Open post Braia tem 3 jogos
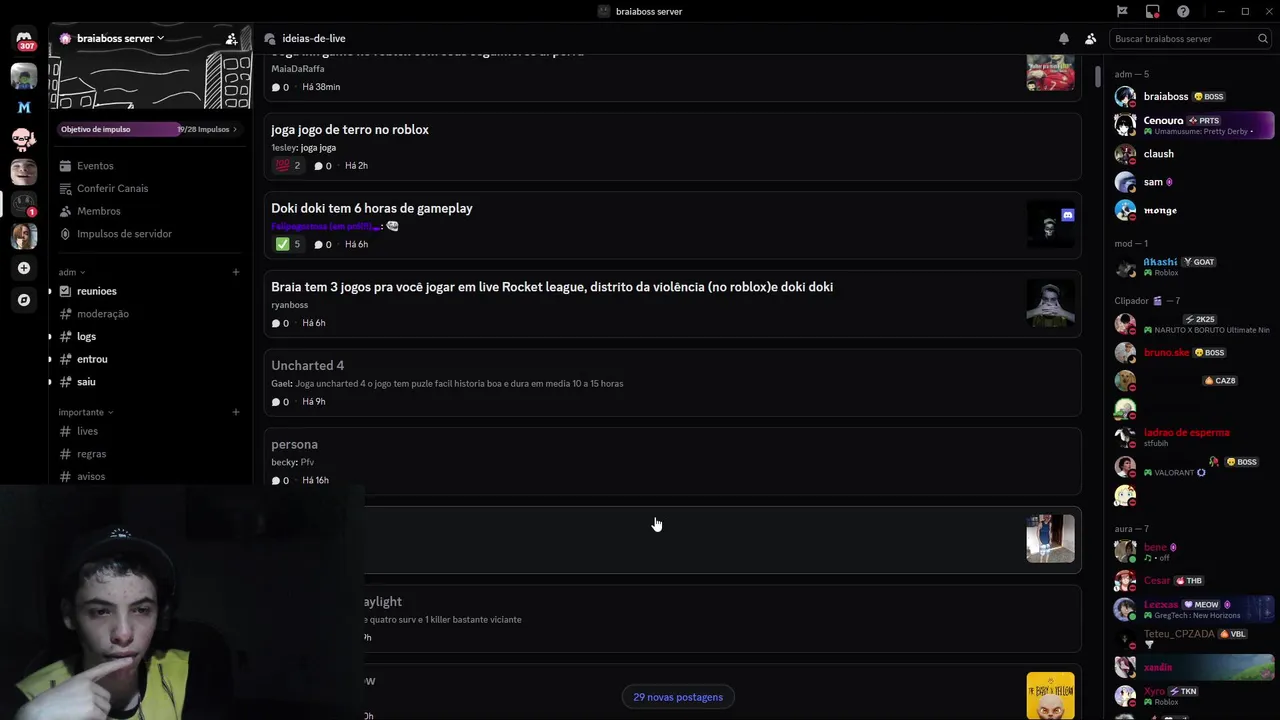Viewport: 1280px width, 720px height. [672, 303]
